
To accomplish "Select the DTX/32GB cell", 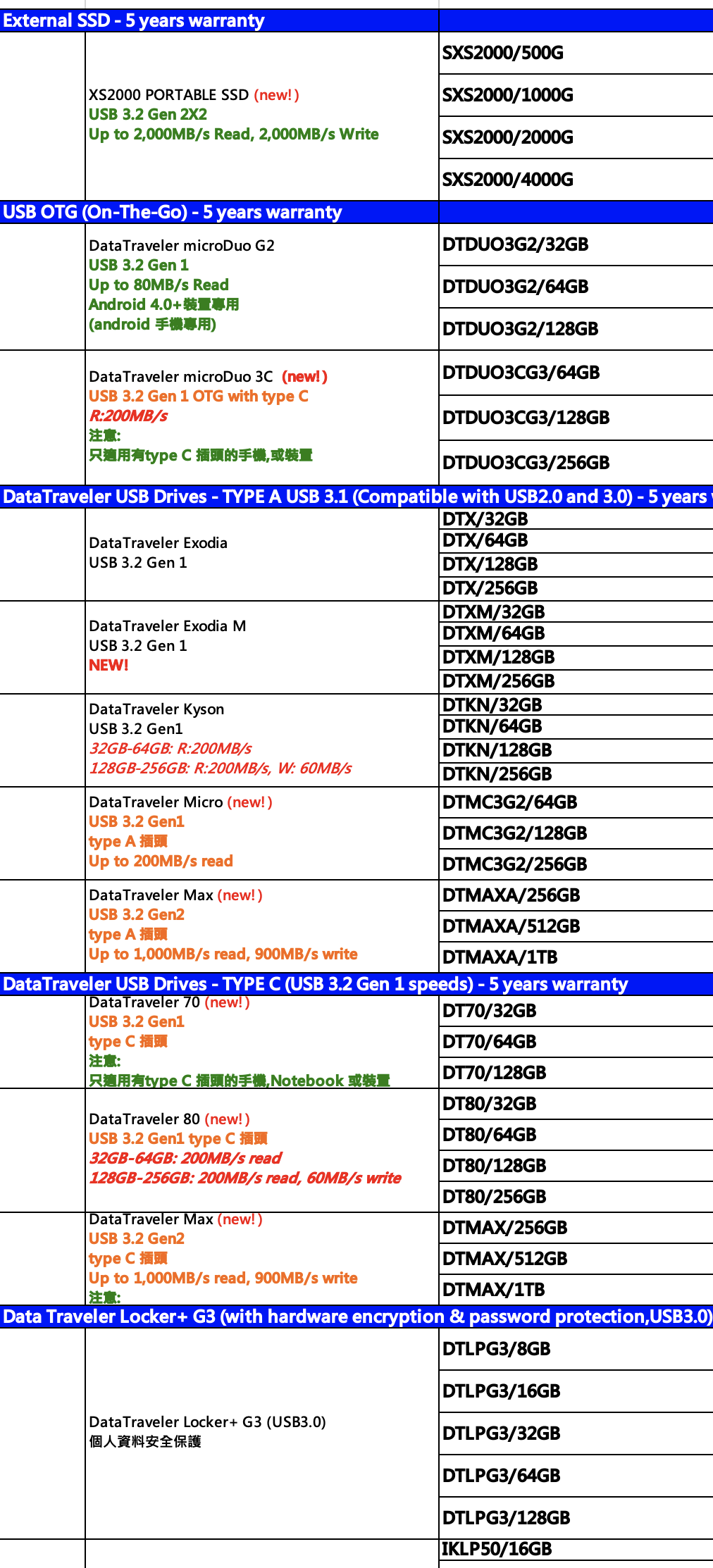I will [576, 519].
